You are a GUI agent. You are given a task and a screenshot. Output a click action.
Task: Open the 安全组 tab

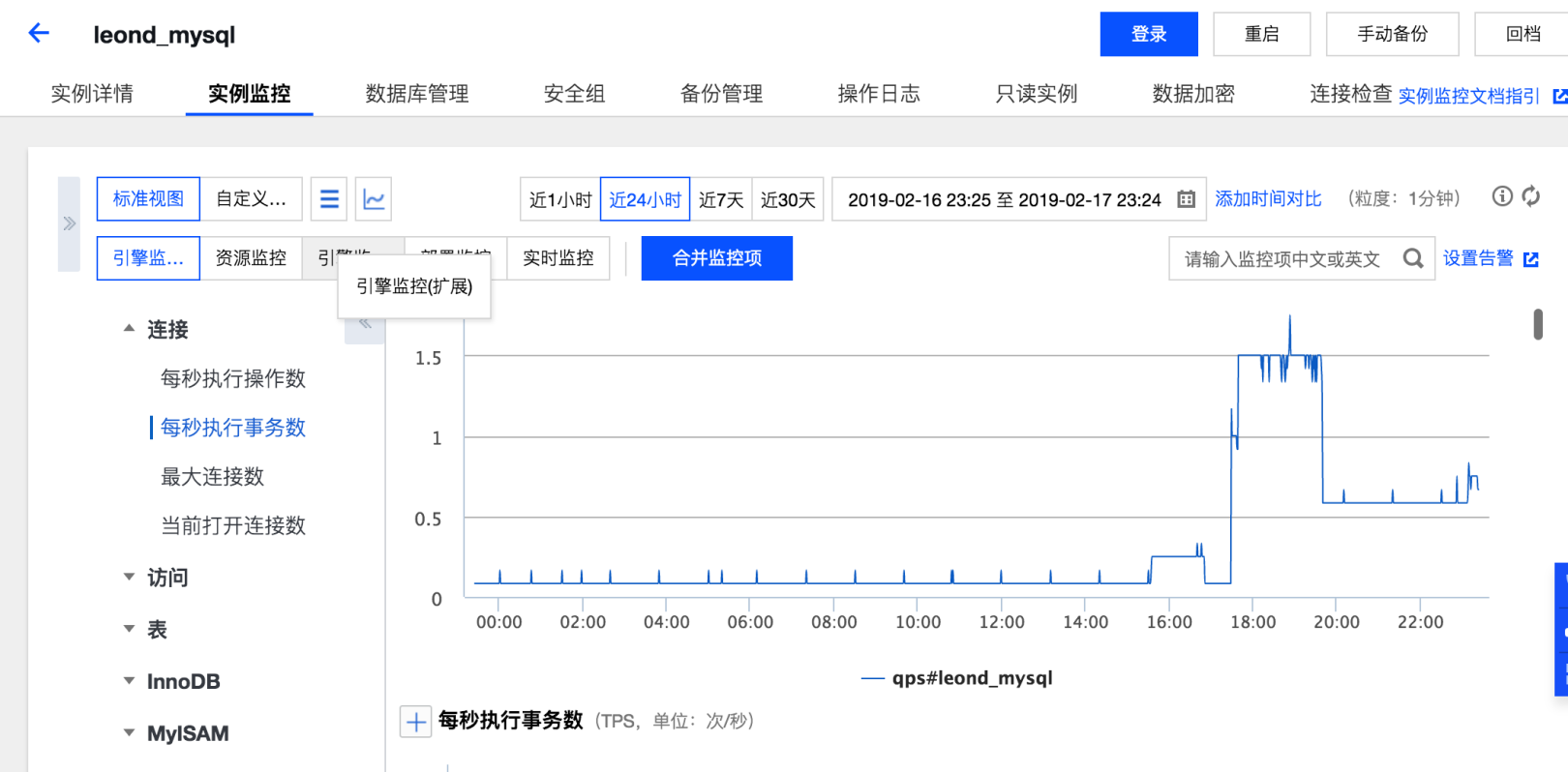coord(574,94)
